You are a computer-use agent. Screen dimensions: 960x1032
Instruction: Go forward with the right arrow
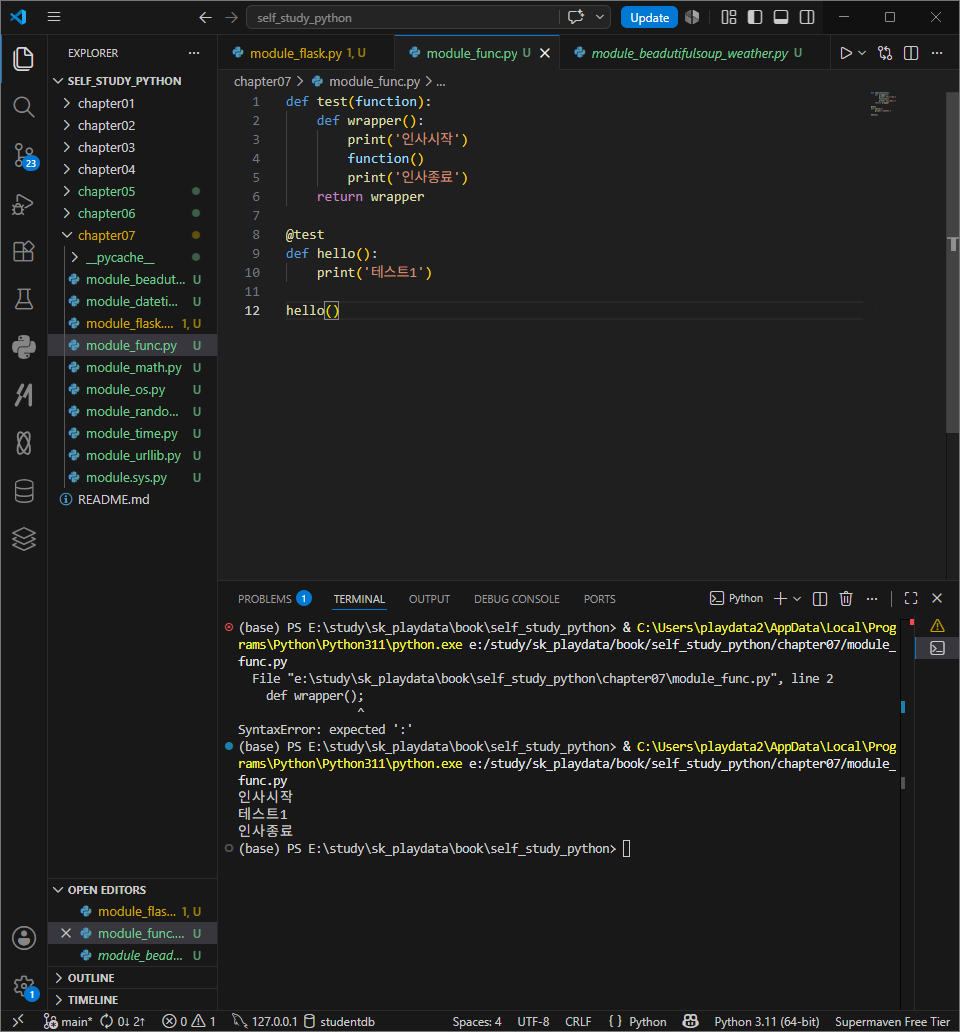click(231, 17)
